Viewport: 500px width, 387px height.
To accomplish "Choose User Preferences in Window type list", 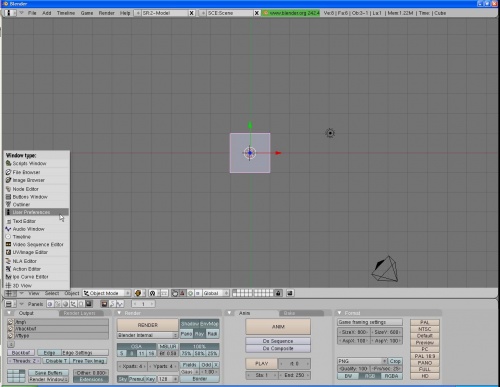I will [37, 212].
